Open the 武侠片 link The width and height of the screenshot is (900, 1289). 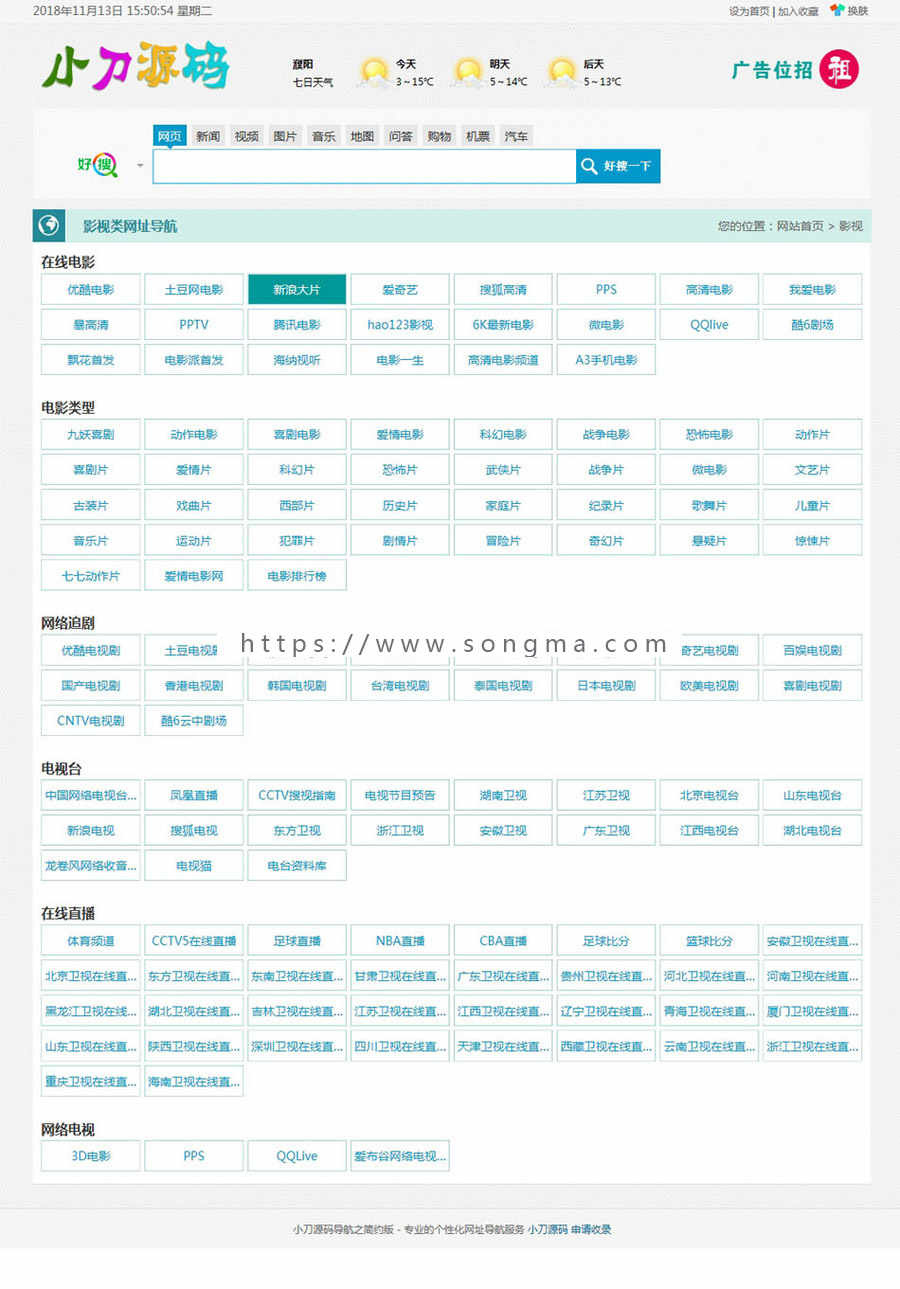[503, 469]
